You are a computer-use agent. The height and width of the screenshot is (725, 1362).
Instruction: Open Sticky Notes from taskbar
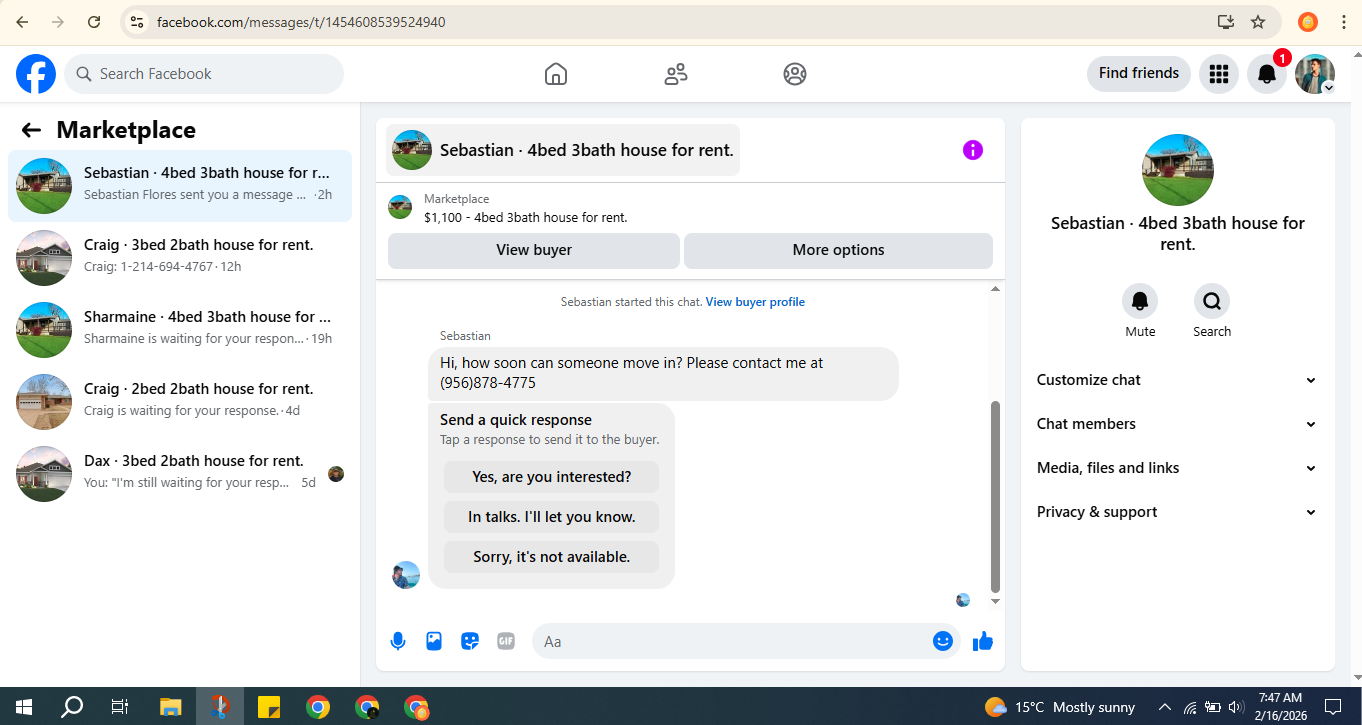point(269,707)
